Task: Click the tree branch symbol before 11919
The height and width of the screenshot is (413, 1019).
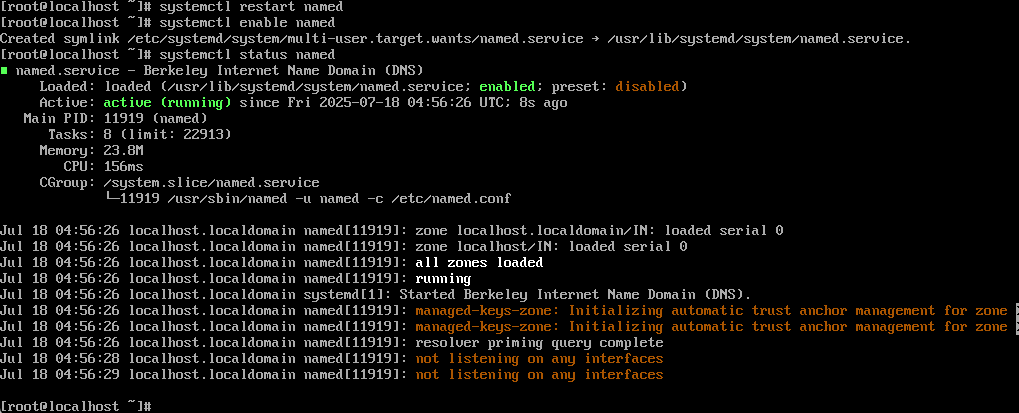Action: coord(112,198)
